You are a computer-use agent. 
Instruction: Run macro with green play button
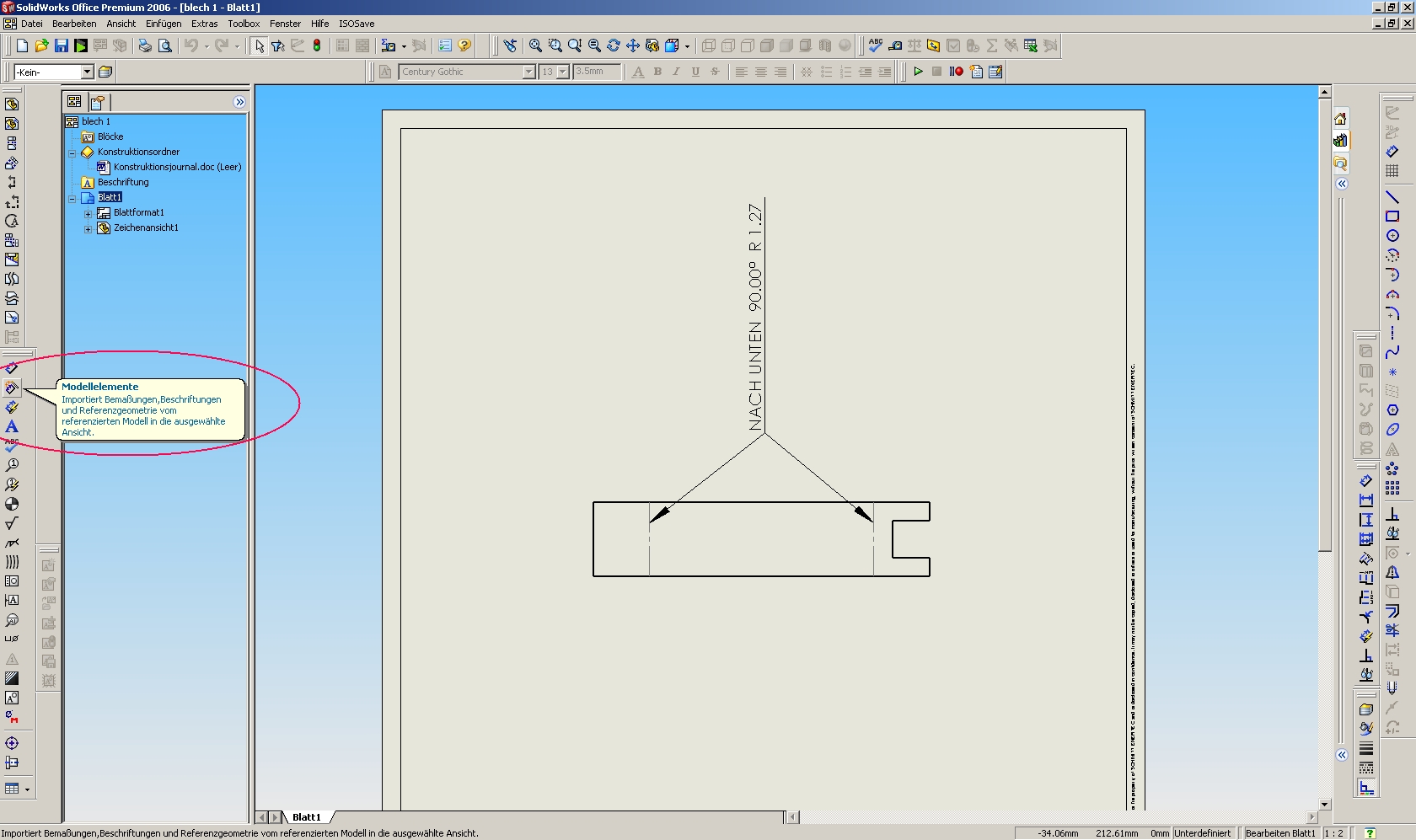[x=918, y=72]
